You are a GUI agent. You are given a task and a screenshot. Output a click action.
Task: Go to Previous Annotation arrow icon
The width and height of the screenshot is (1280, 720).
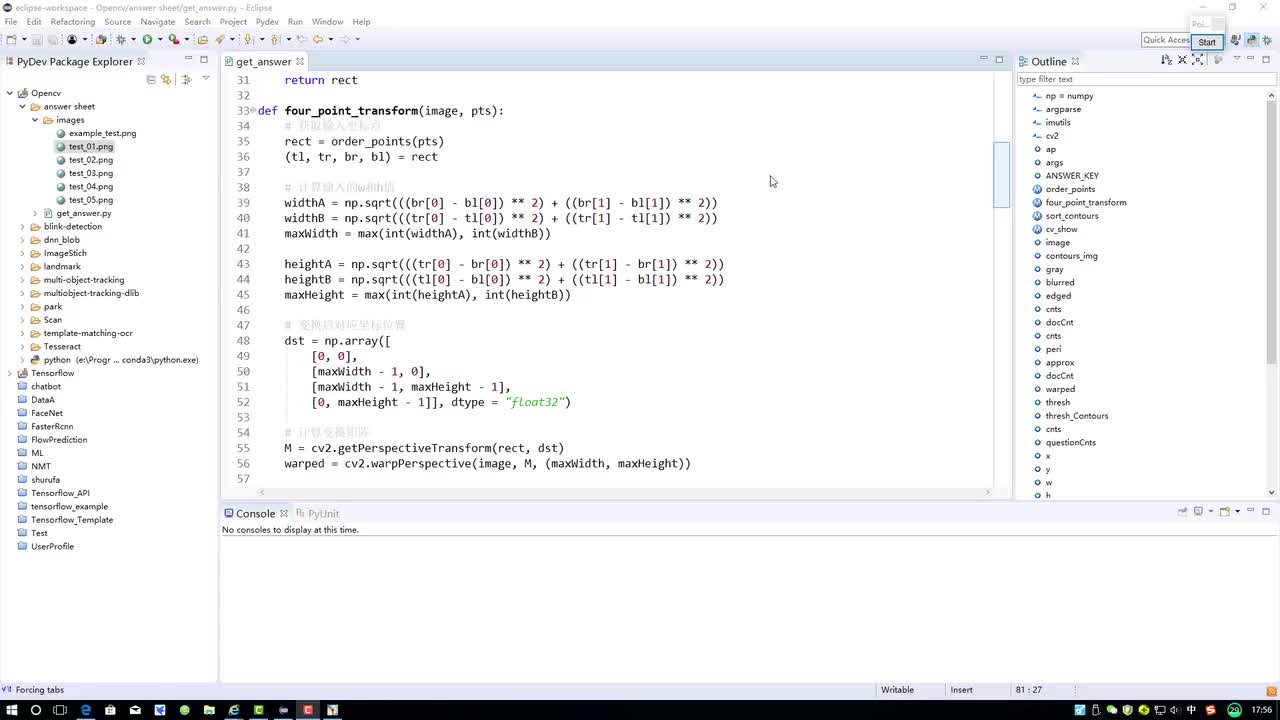coord(275,40)
